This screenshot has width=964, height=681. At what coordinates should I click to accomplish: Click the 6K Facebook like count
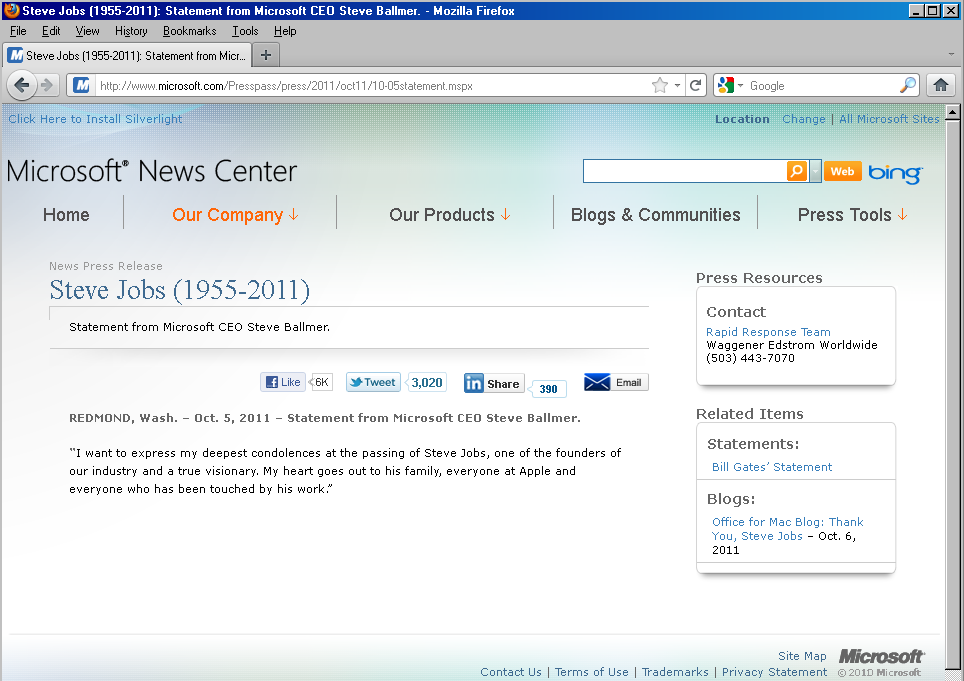322,382
